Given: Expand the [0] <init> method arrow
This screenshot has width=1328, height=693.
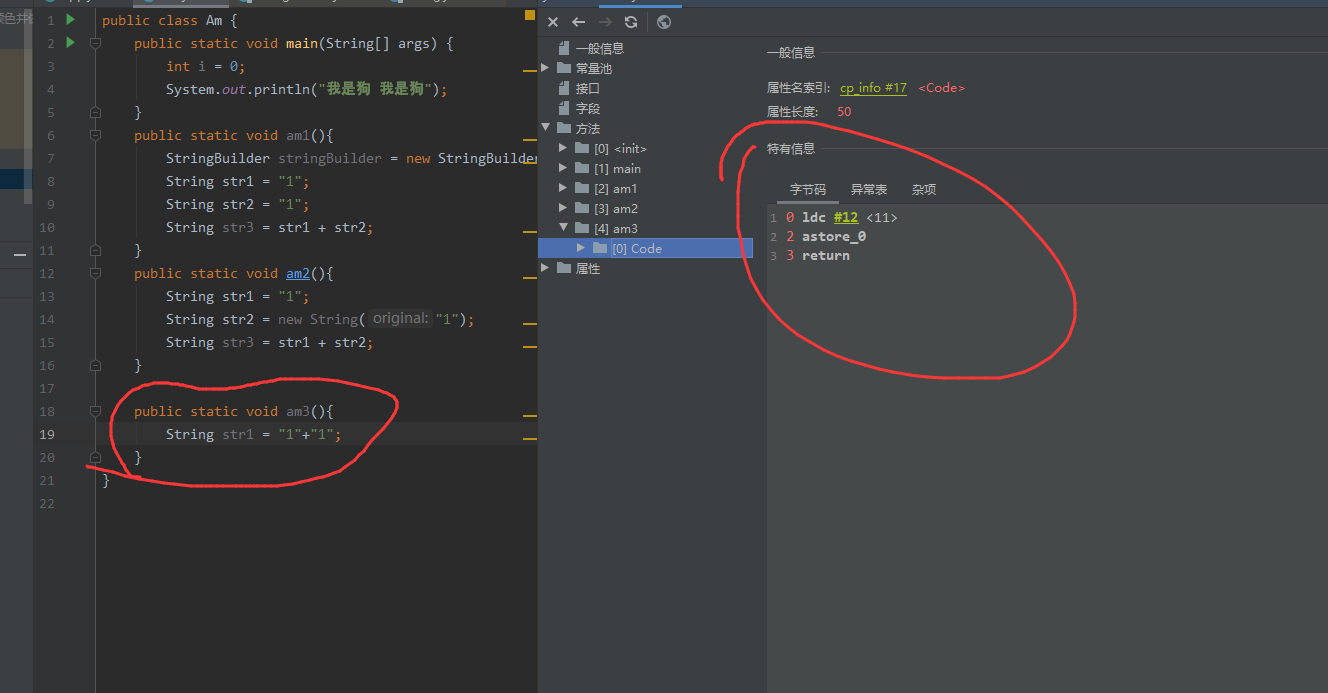Looking at the screenshot, I should click(x=564, y=148).
